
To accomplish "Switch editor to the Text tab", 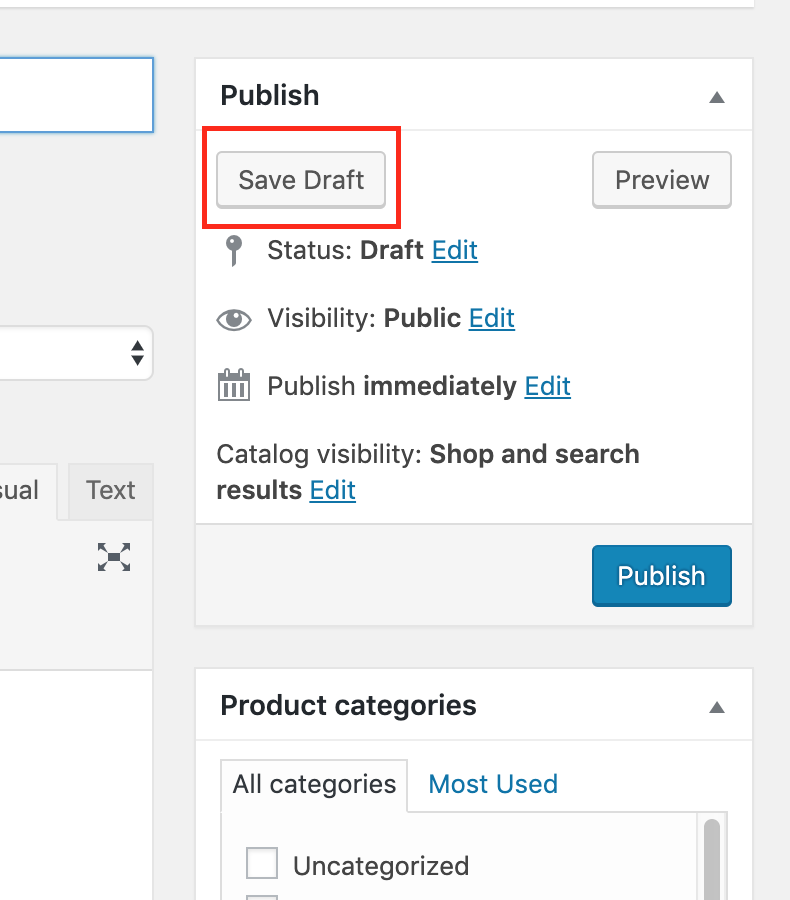I will pos(110,491).
